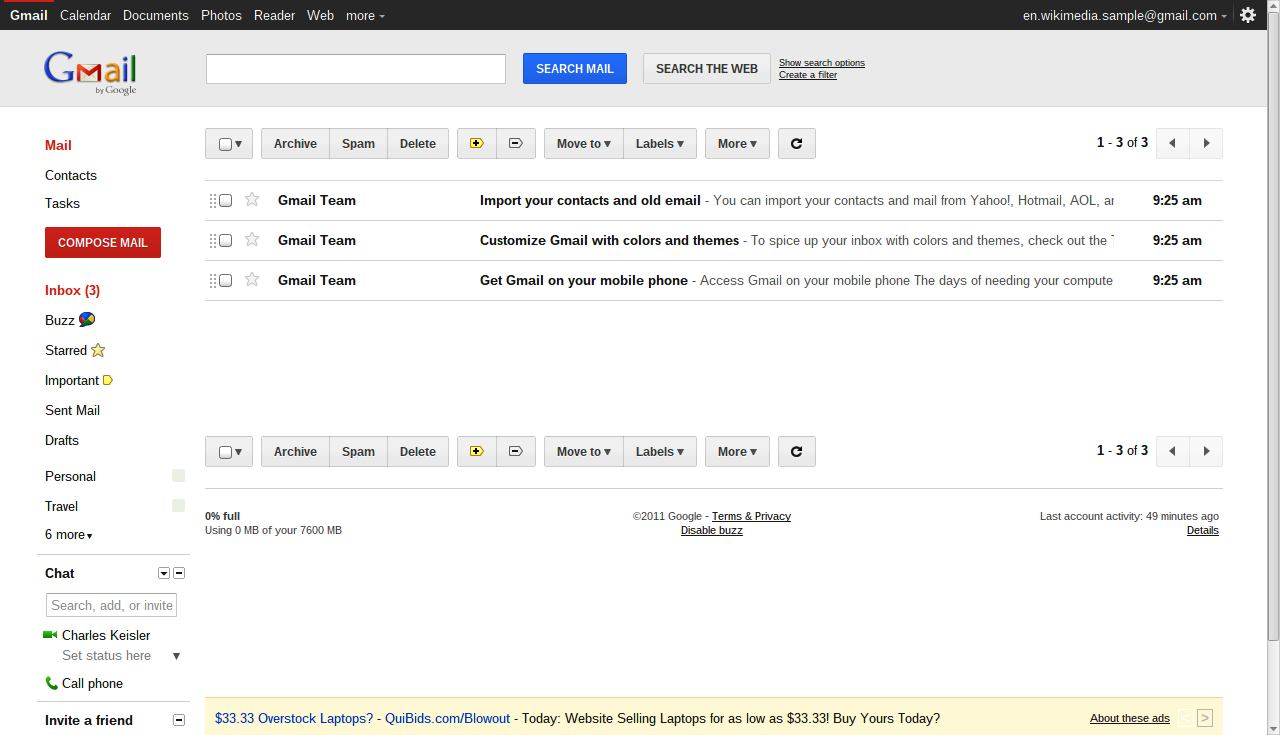Screen dimensions: 1280x735
Task: Show next ad with the arrow
Action: tap(1205, 718)
